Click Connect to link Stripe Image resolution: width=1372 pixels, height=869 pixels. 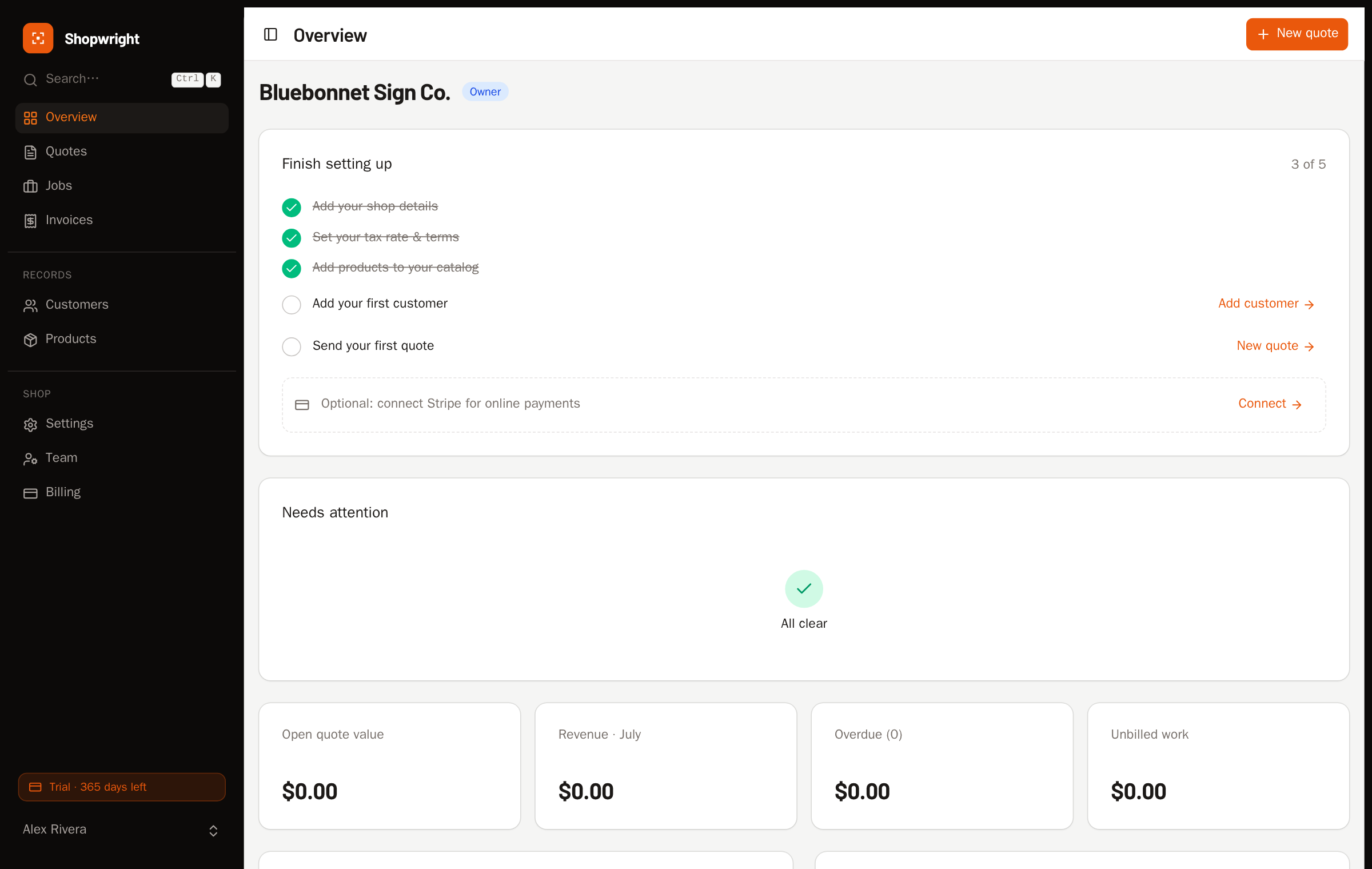pyautogui.click(x=1270, y=404)
